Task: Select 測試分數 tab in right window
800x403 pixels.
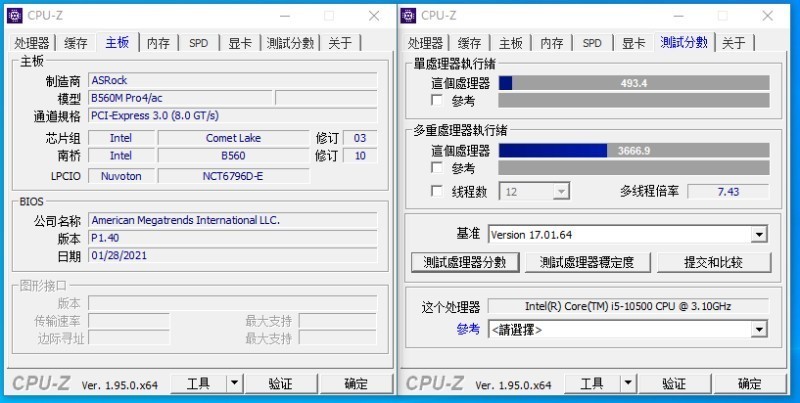Action: pyautogui.click(x=684, y=42)
